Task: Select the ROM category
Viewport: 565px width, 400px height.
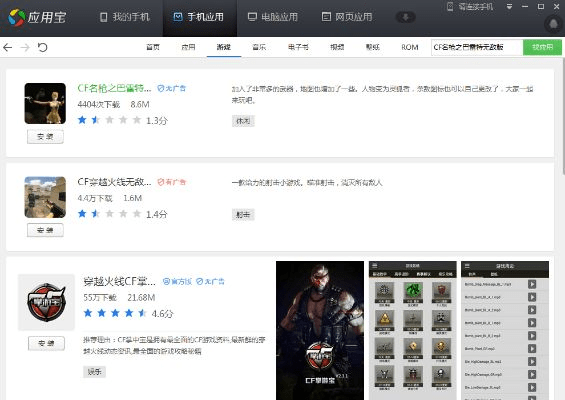Action: tap(410, 47)
